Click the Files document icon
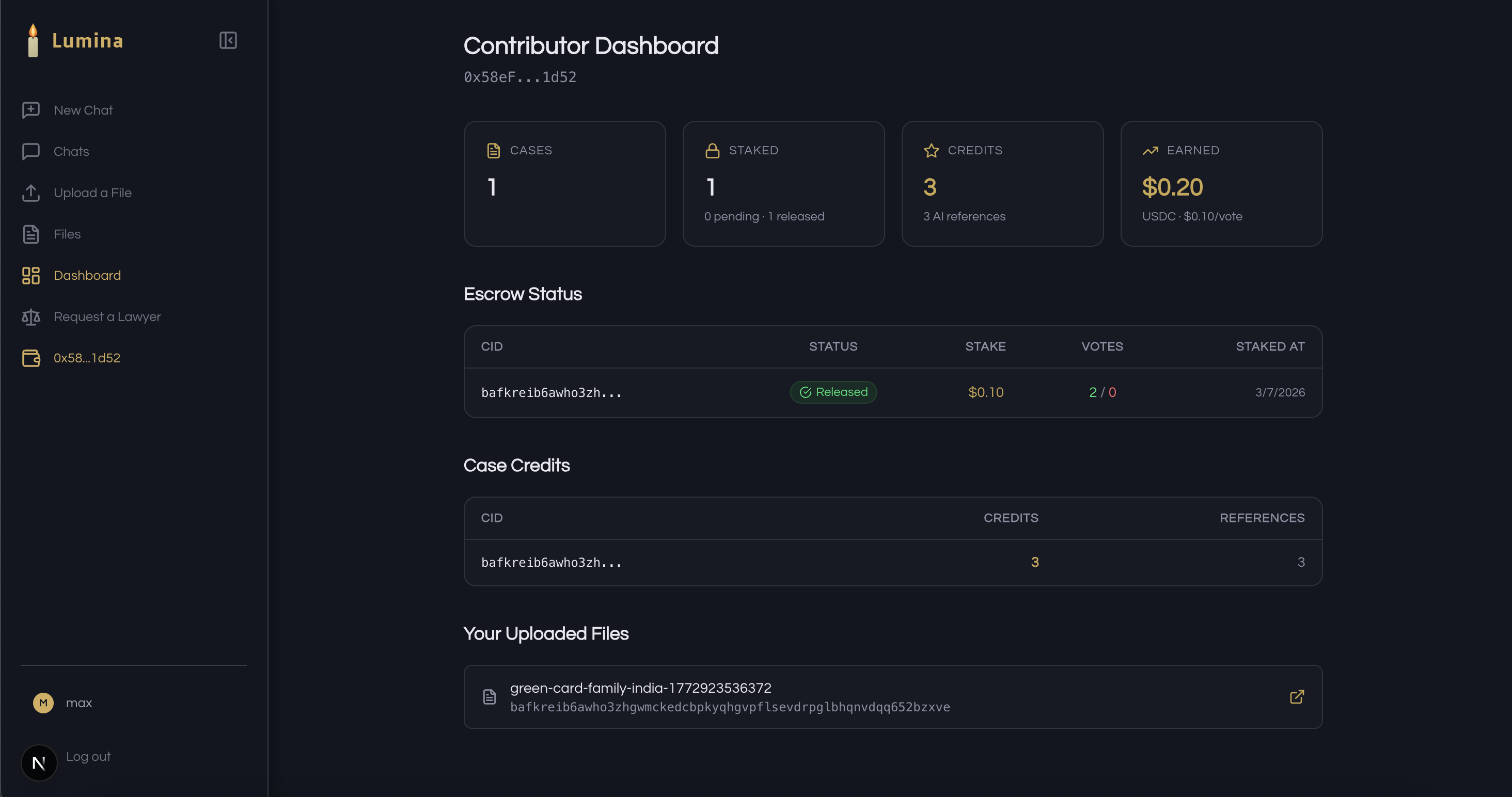Viewport: 1512px width, 797px height. [x=30, y=234]
